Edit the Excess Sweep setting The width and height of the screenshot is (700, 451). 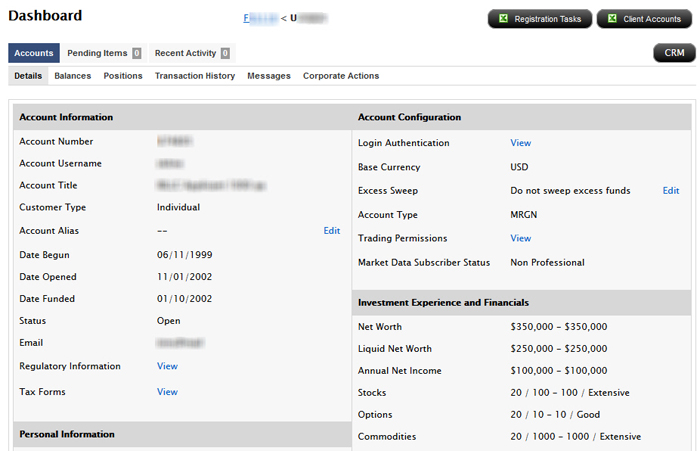671,191
